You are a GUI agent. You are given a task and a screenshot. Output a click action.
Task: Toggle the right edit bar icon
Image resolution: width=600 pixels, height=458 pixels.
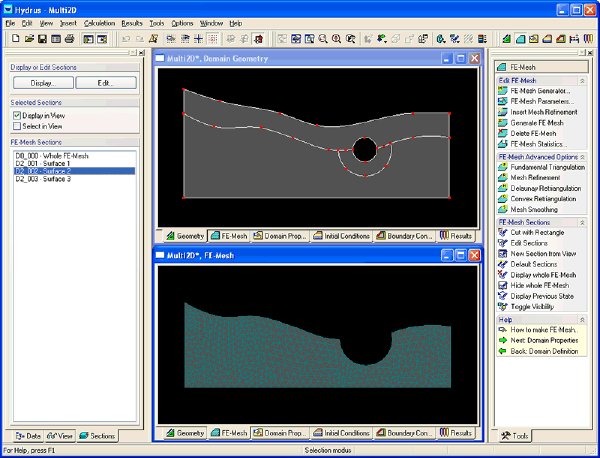[x=102, y=39]
